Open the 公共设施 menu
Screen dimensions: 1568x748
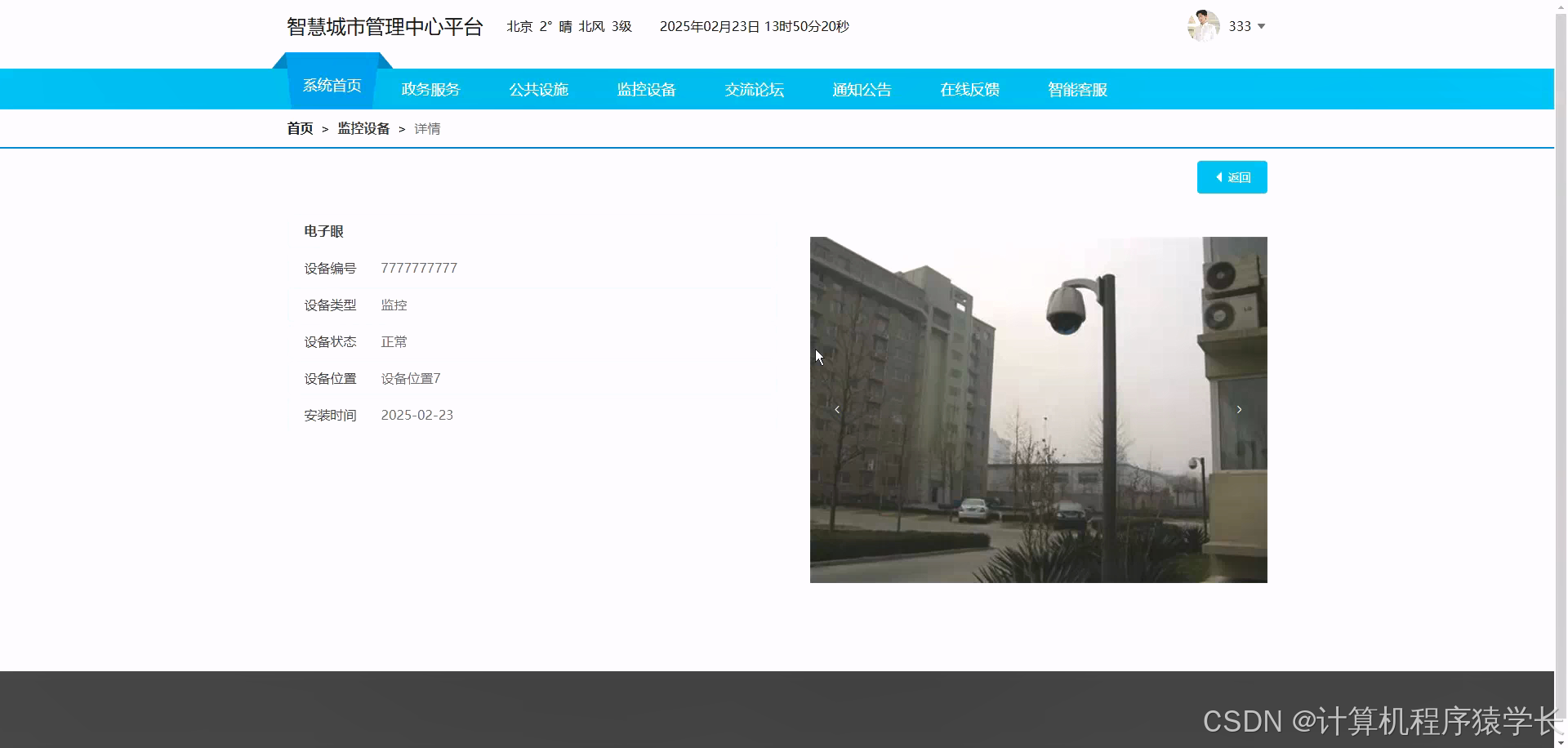(x=538, y=89)
